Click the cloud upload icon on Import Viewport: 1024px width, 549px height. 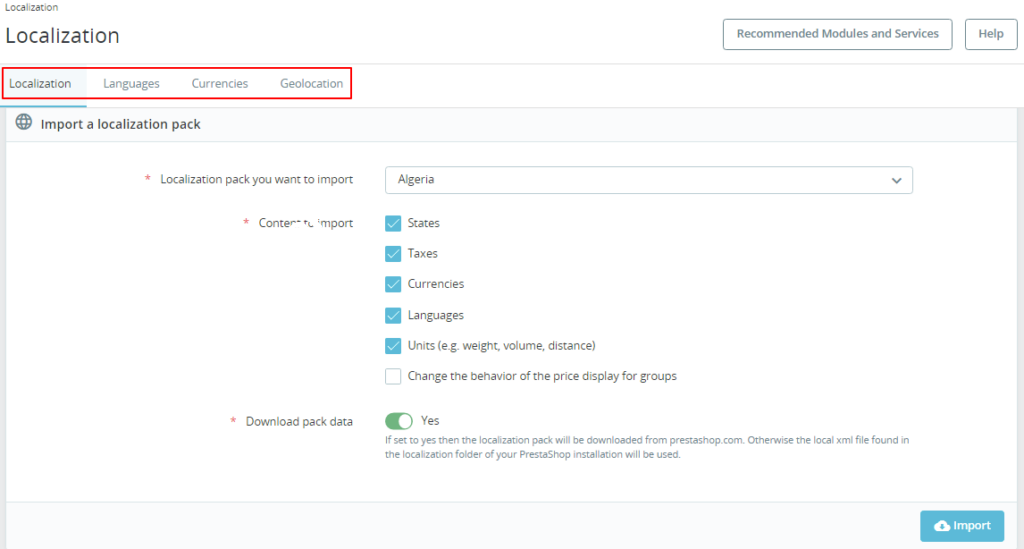941,526
